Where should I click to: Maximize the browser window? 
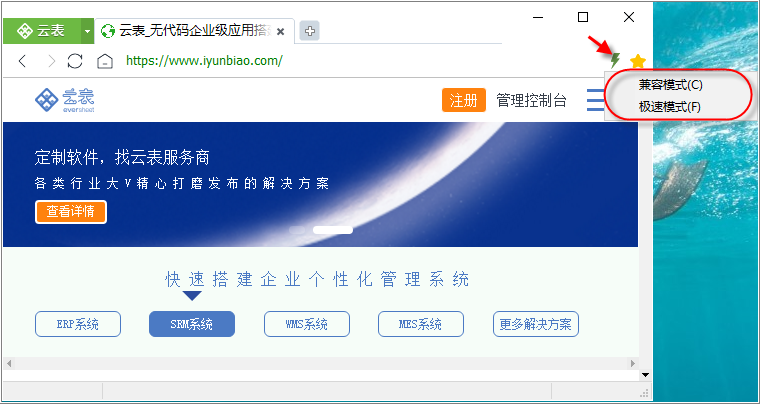click(583, 17)
